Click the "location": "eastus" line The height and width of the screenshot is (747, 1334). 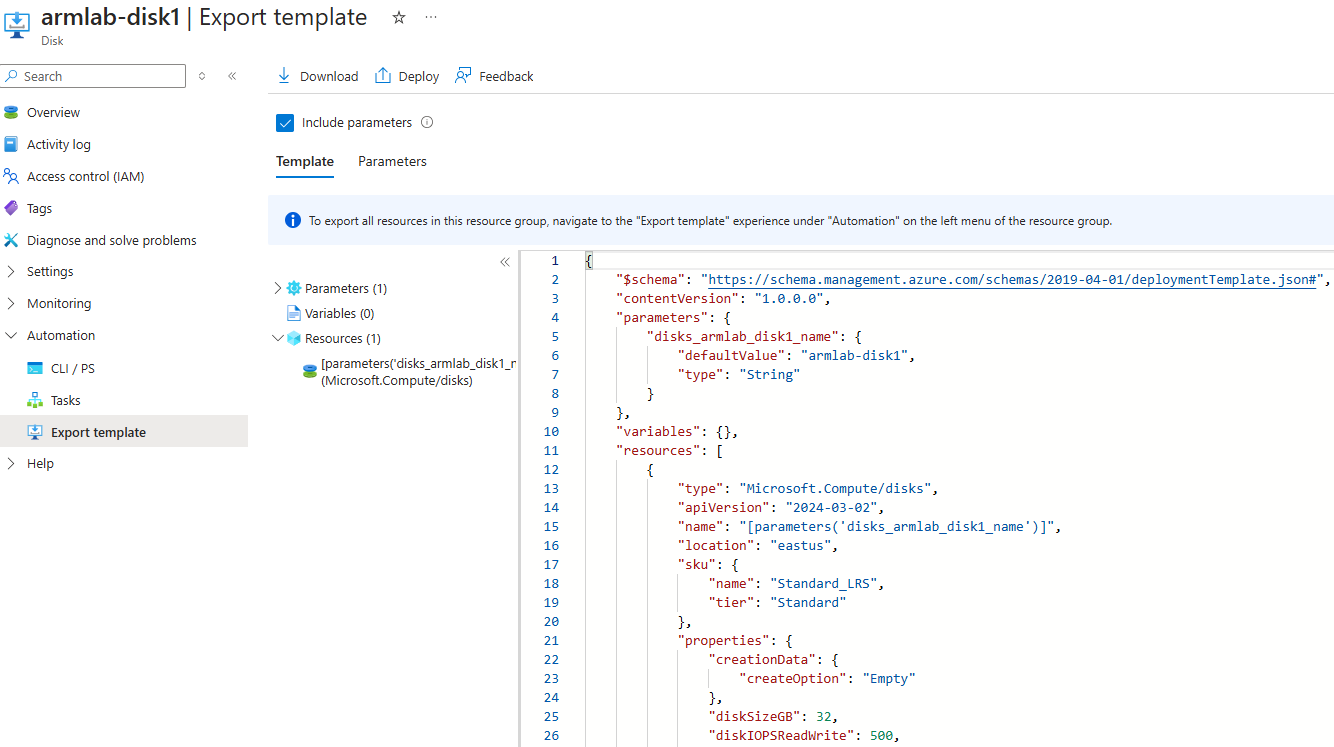tap(758, 545)
